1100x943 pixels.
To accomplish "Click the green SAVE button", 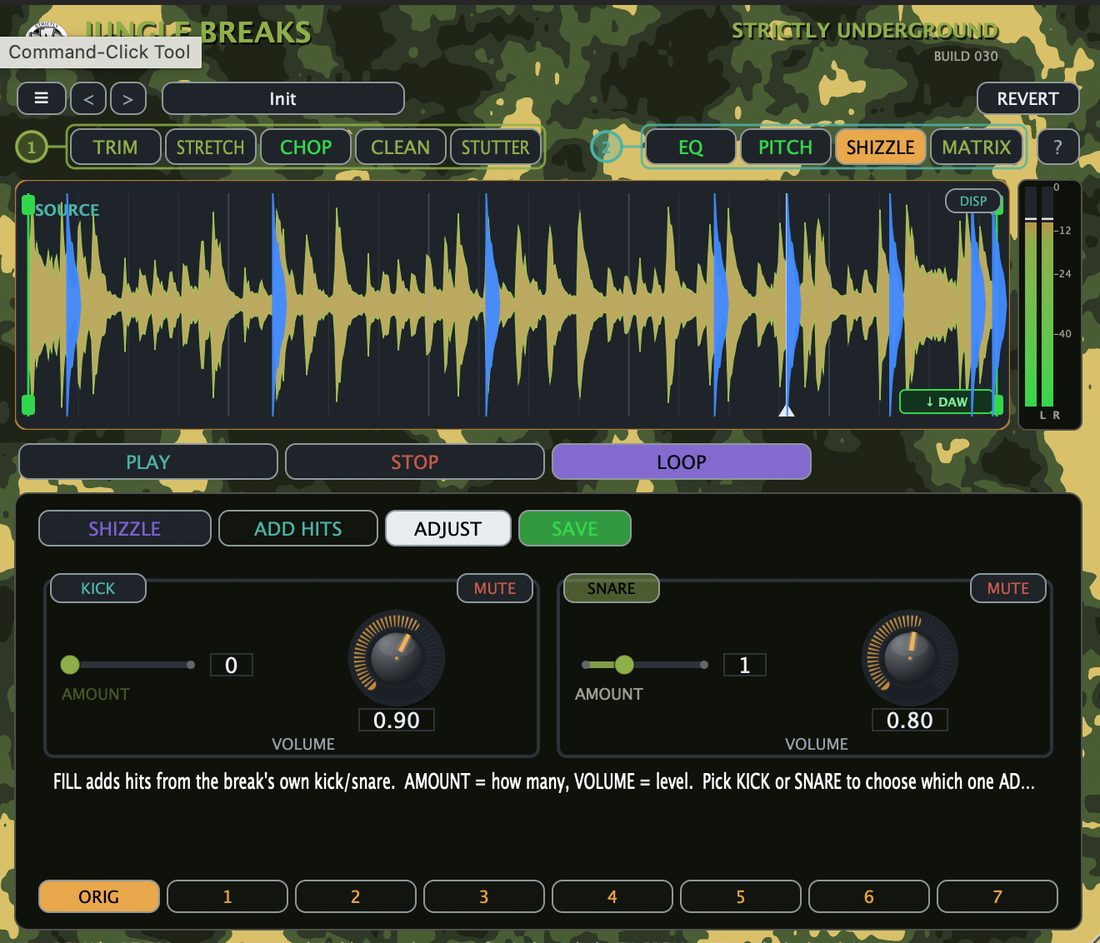I will click(575, 528).
